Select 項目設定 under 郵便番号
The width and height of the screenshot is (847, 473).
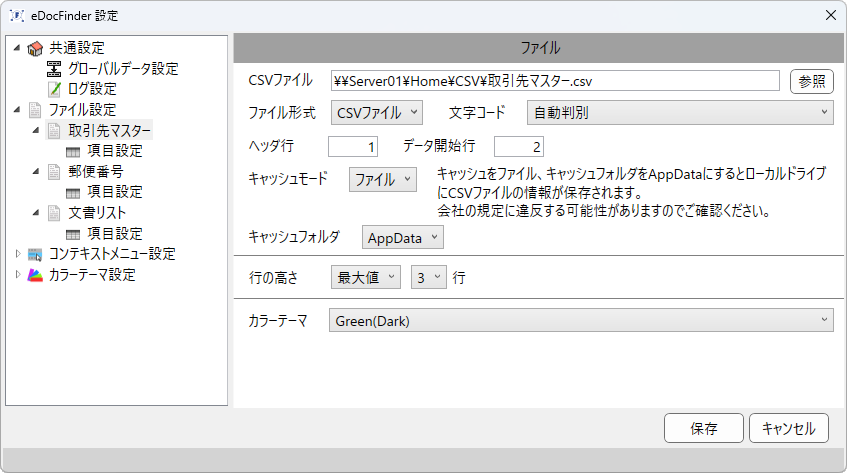(115, 192)
